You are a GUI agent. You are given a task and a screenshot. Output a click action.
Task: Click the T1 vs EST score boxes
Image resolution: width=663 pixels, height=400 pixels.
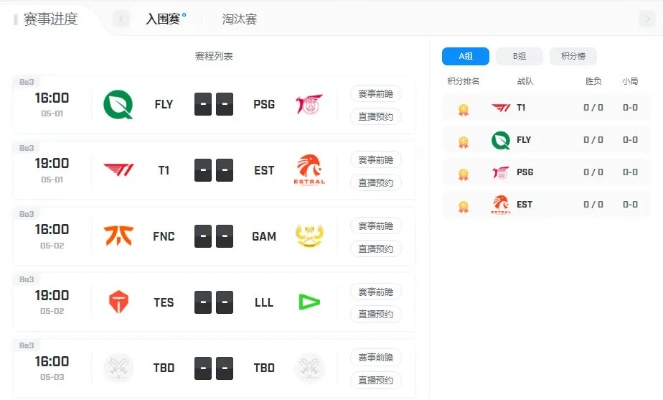click(214, 170)
